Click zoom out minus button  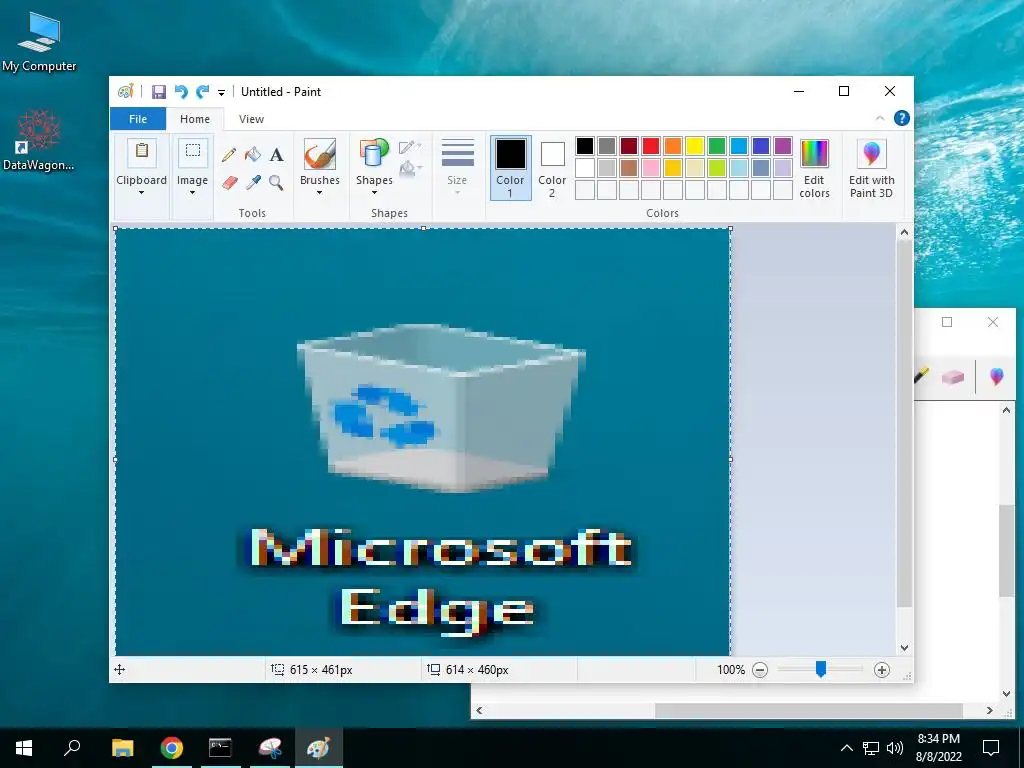760,670
